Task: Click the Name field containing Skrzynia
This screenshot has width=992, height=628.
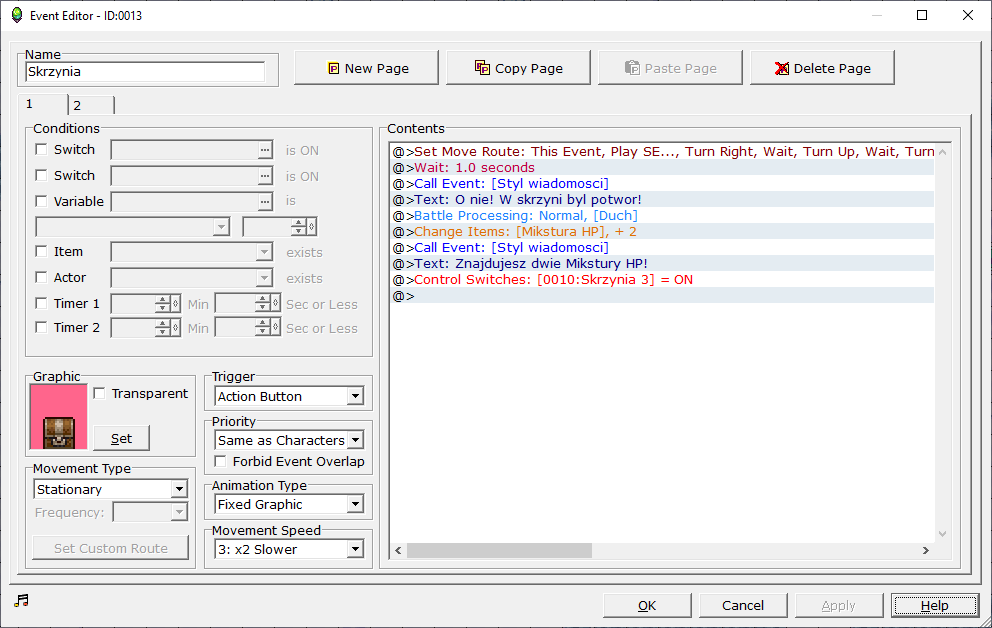Action: pyautogui.click(x=146, y=72)
